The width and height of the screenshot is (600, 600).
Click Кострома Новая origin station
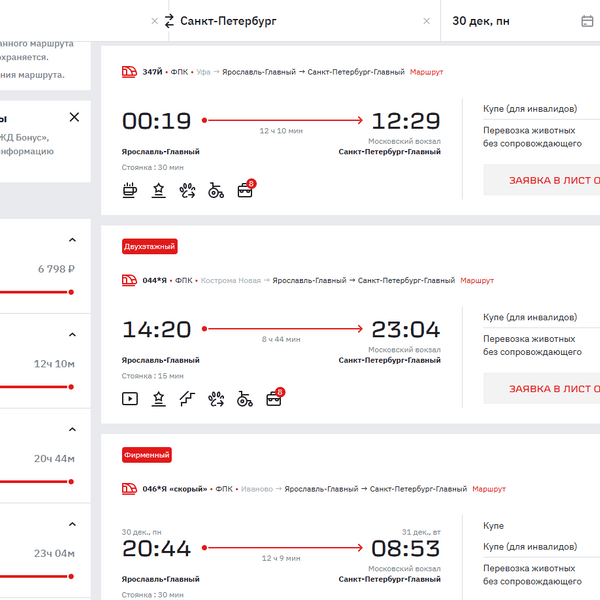click(x=231, y=280)
